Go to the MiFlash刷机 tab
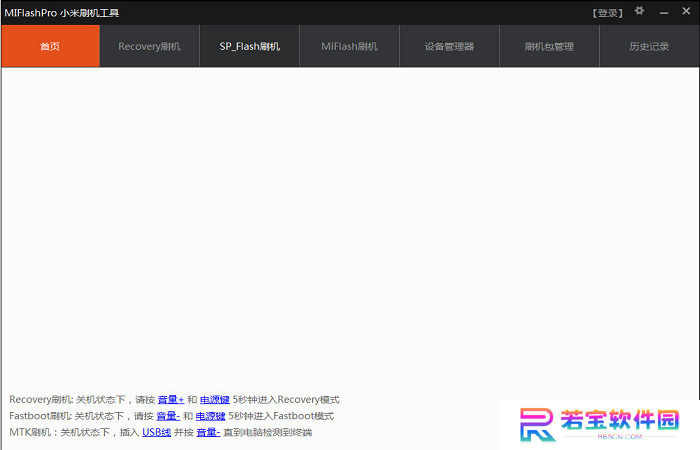This screenshot has height=450, width=700. (350, 46)
